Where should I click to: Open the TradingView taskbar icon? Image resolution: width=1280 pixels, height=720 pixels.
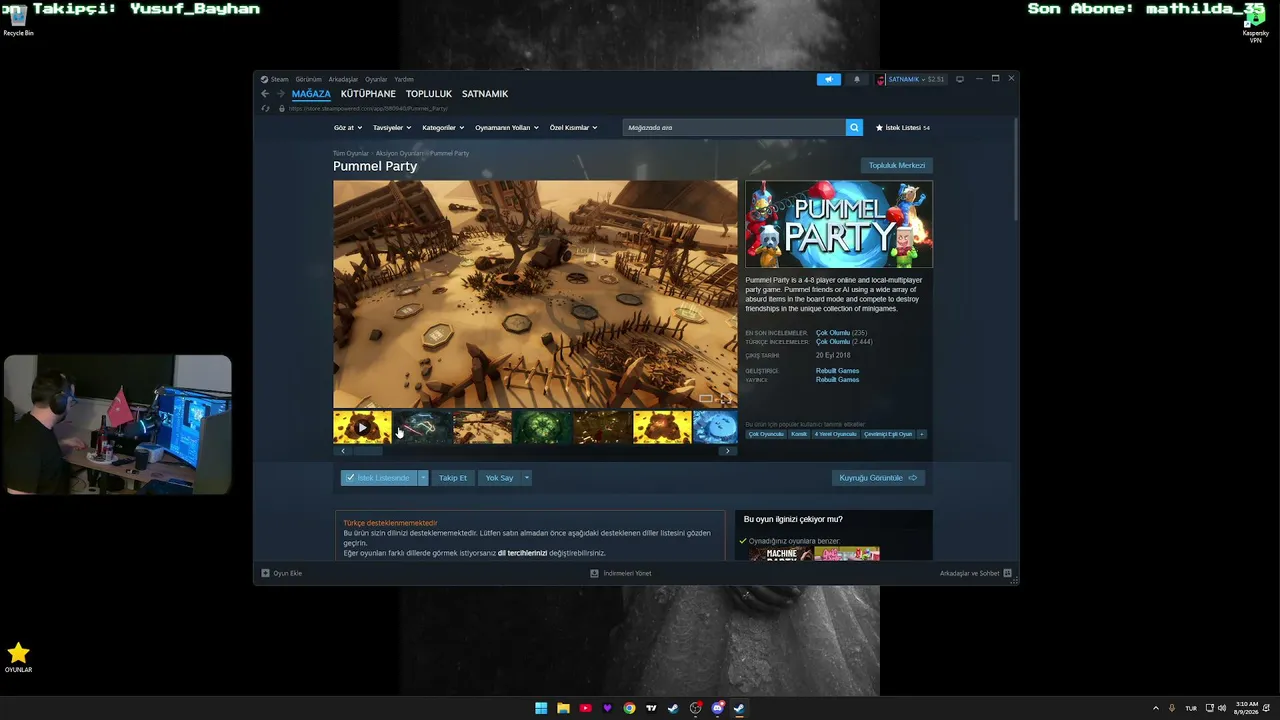coord(651,708)
